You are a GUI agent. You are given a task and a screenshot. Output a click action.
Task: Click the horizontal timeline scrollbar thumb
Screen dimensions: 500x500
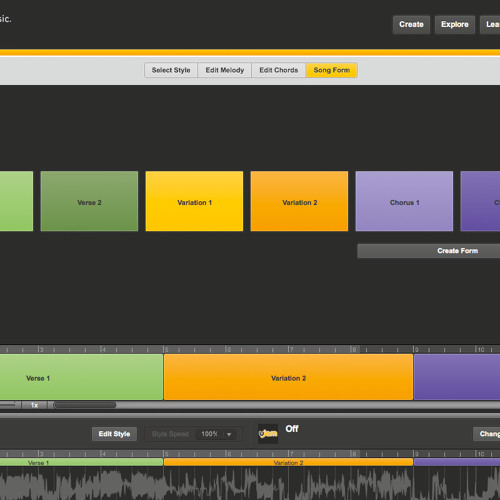(x=85, y=405)
